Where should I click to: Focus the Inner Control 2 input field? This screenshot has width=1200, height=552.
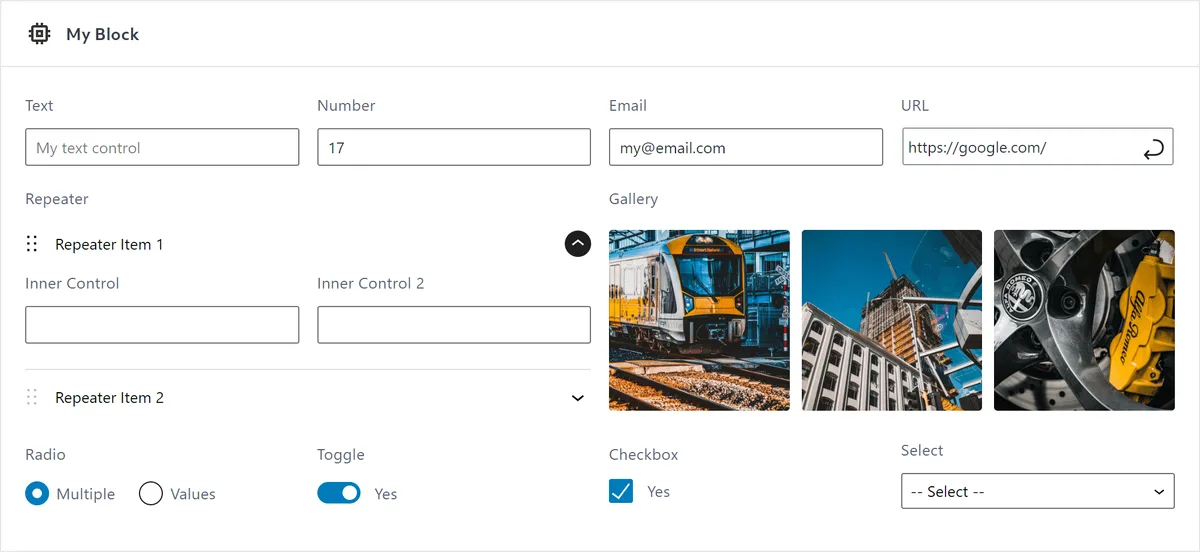454,325
